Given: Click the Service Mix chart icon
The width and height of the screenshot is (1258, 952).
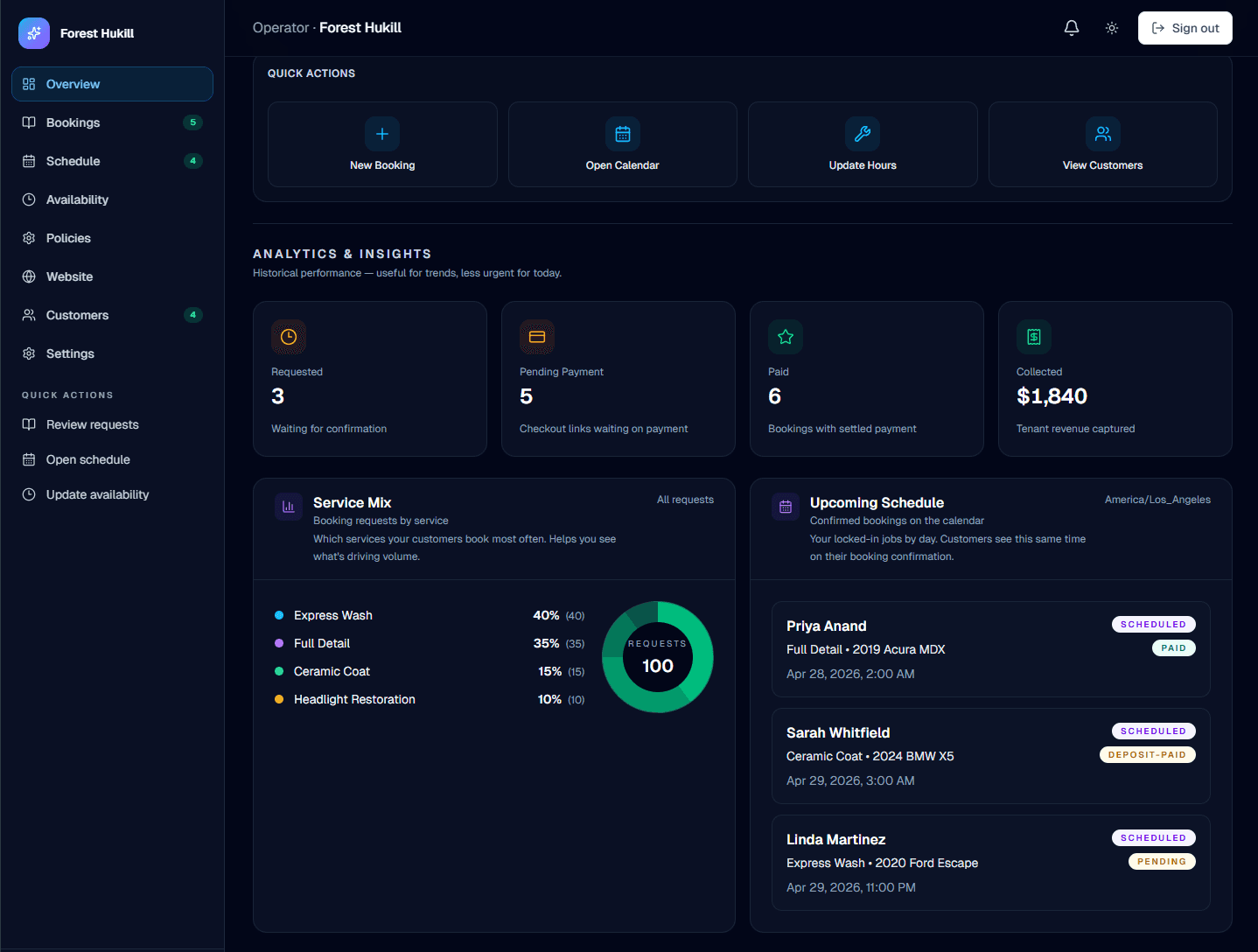Looking at the screenshot, I should pos(289,507).
